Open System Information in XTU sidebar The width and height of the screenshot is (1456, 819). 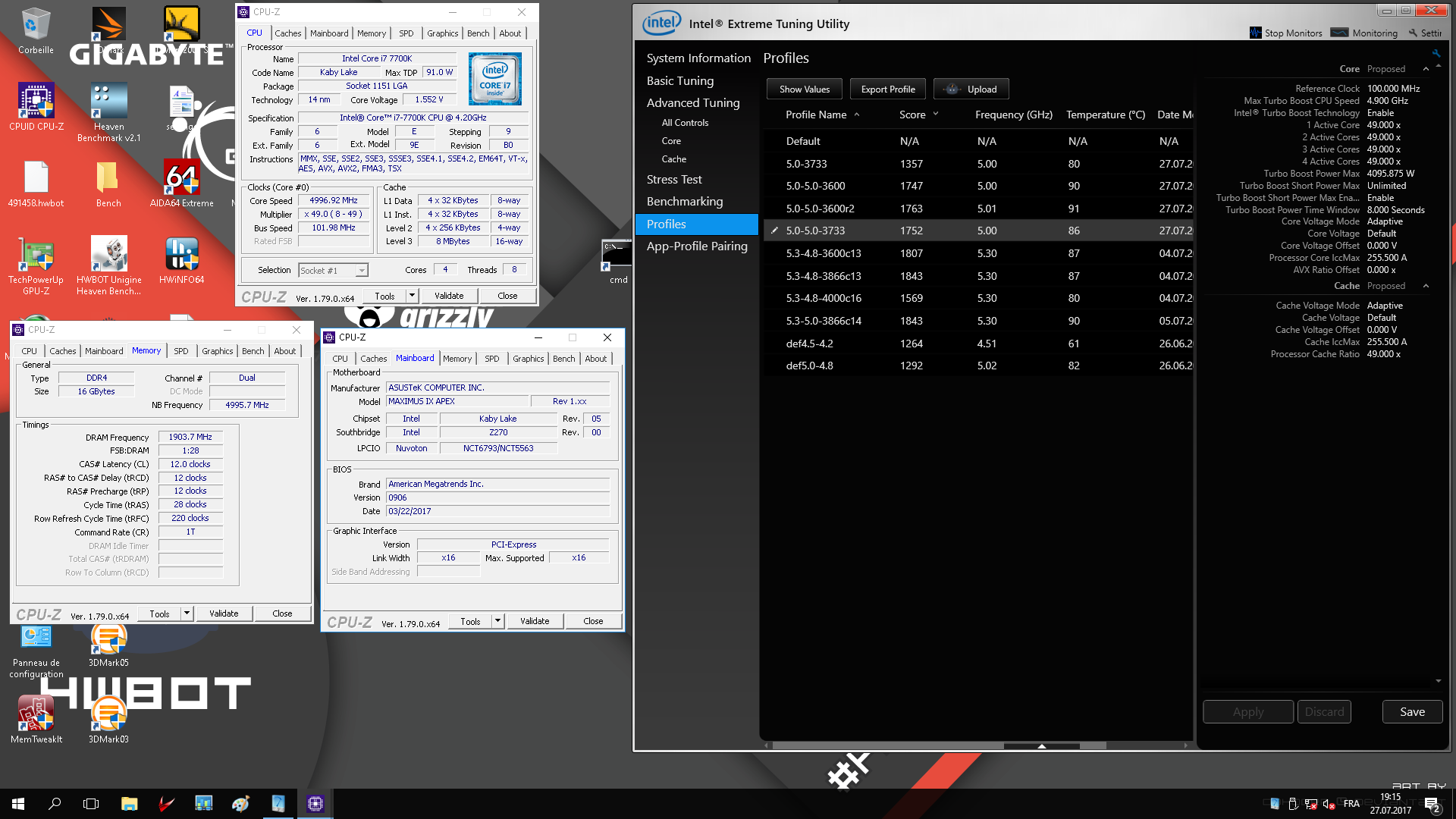pos(698,58)
